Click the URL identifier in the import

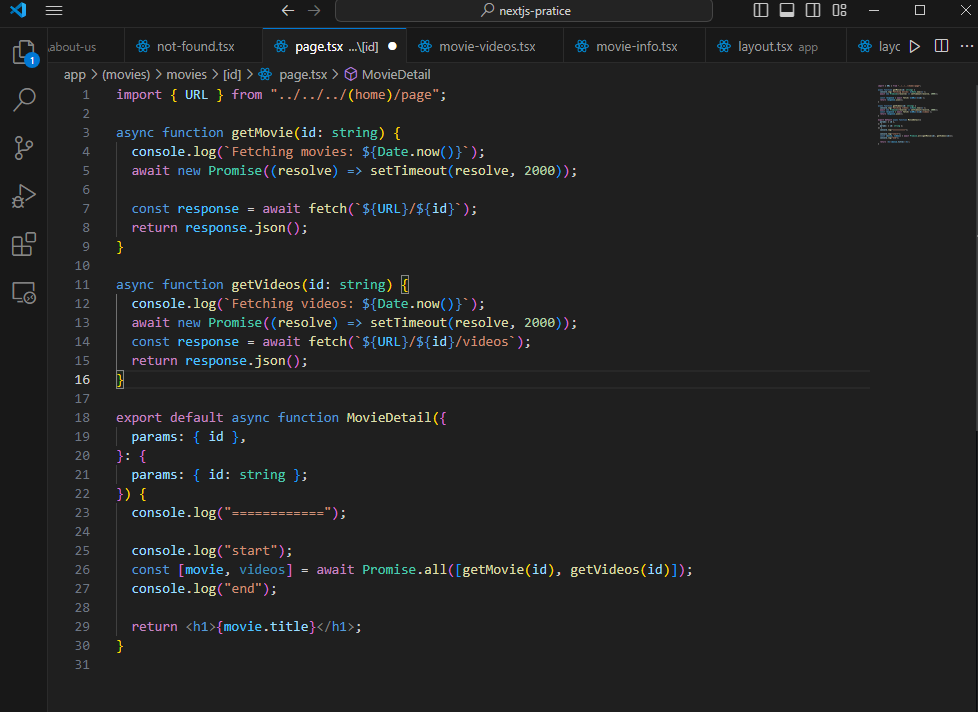click(196, 95)
